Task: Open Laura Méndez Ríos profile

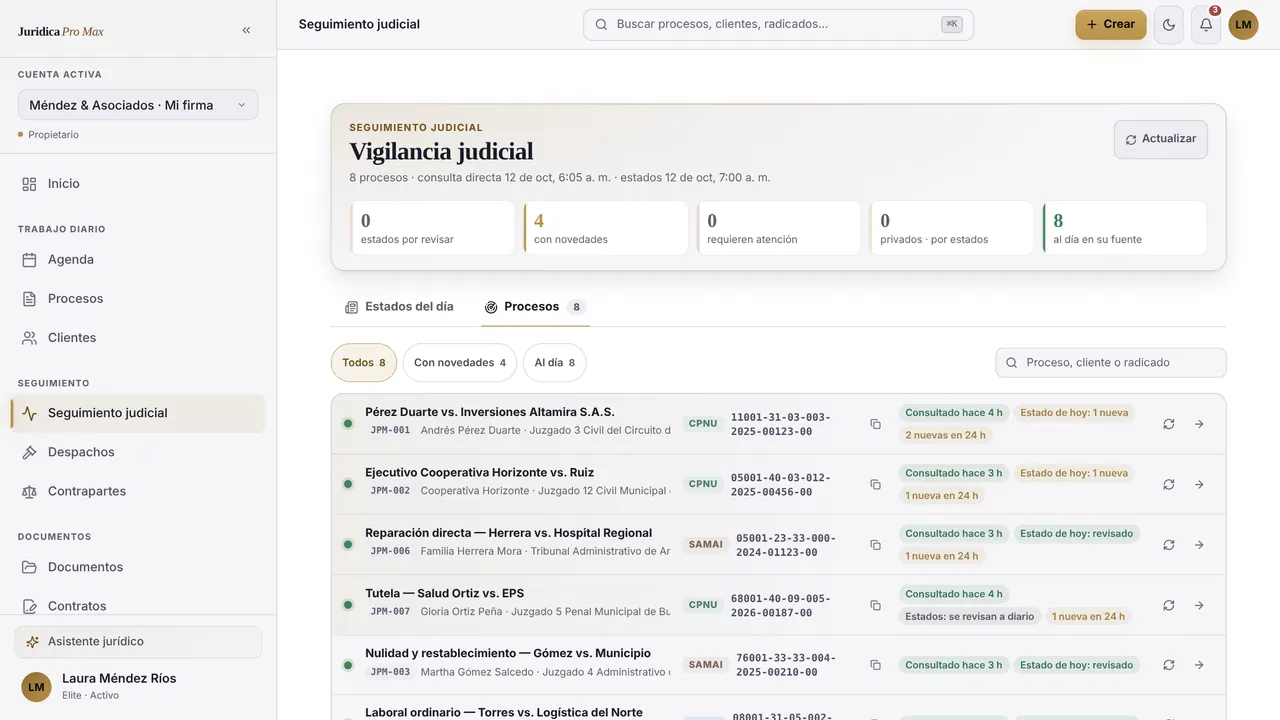Action: tap(138, 686)
